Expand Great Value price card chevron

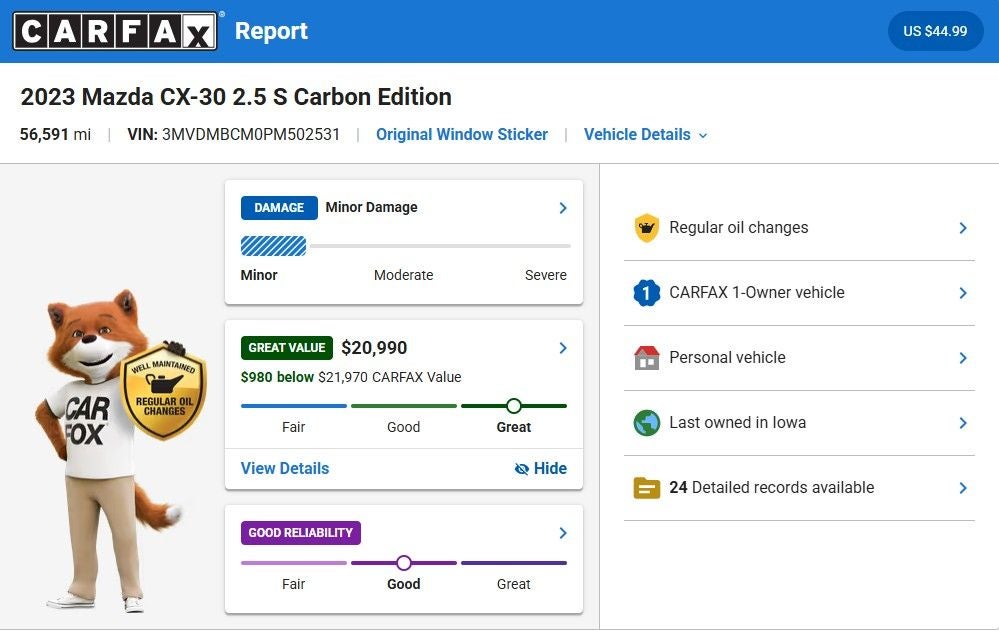coord(563,348)
